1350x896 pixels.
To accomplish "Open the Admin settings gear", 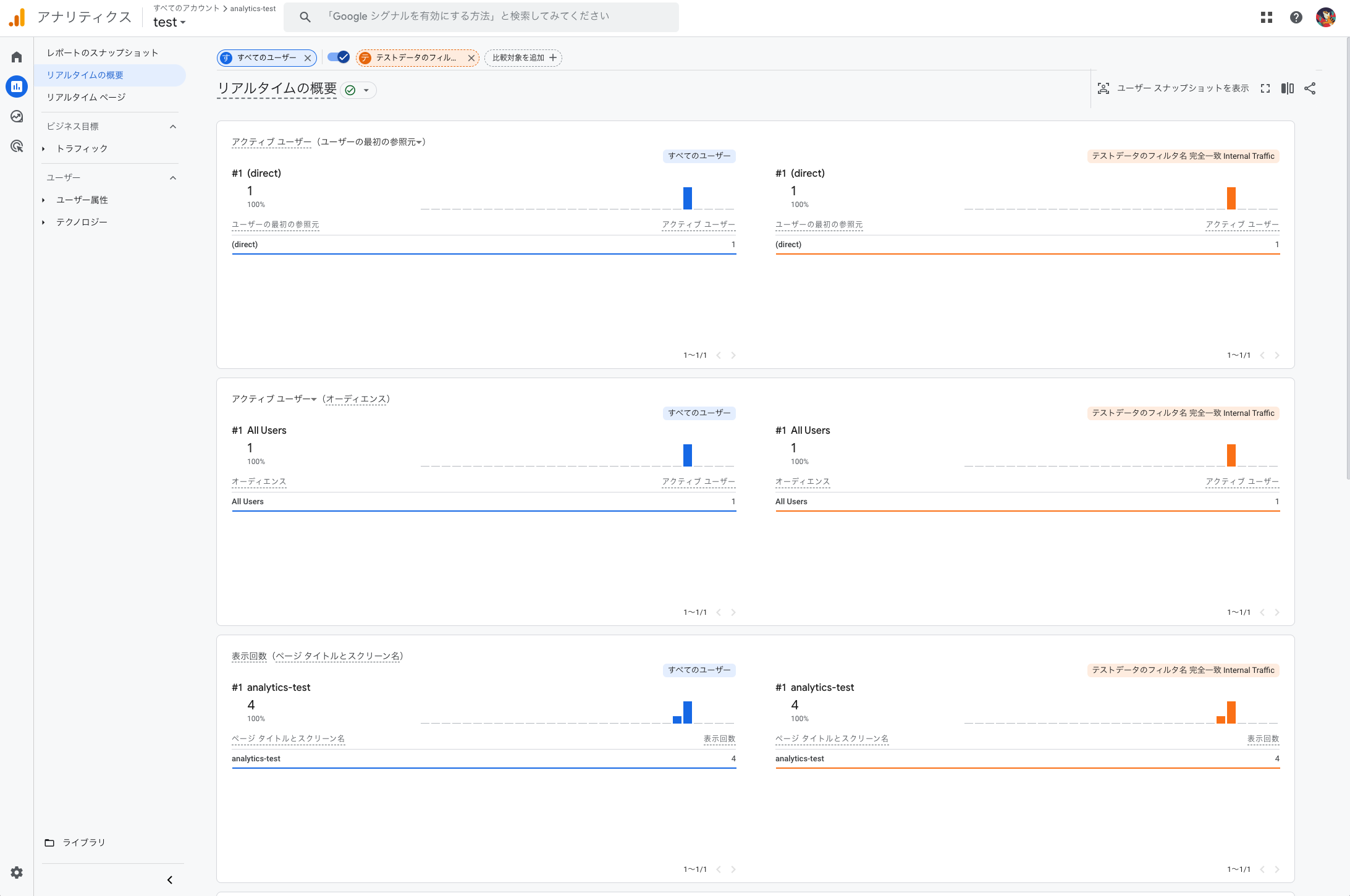I will 16,873.
